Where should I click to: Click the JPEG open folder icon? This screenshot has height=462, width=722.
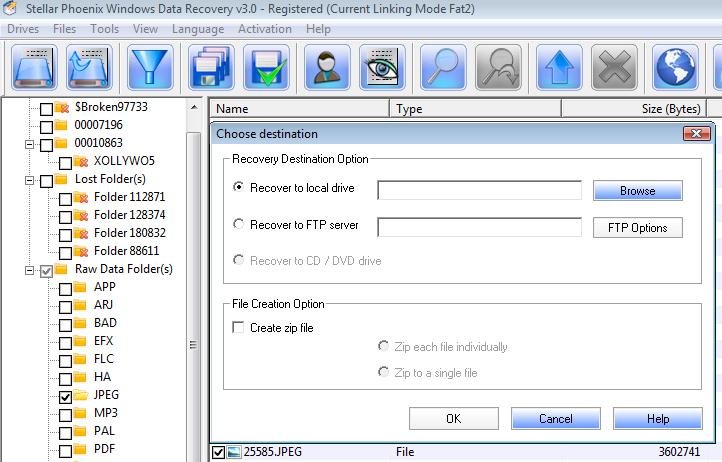(x=81, y=395)
